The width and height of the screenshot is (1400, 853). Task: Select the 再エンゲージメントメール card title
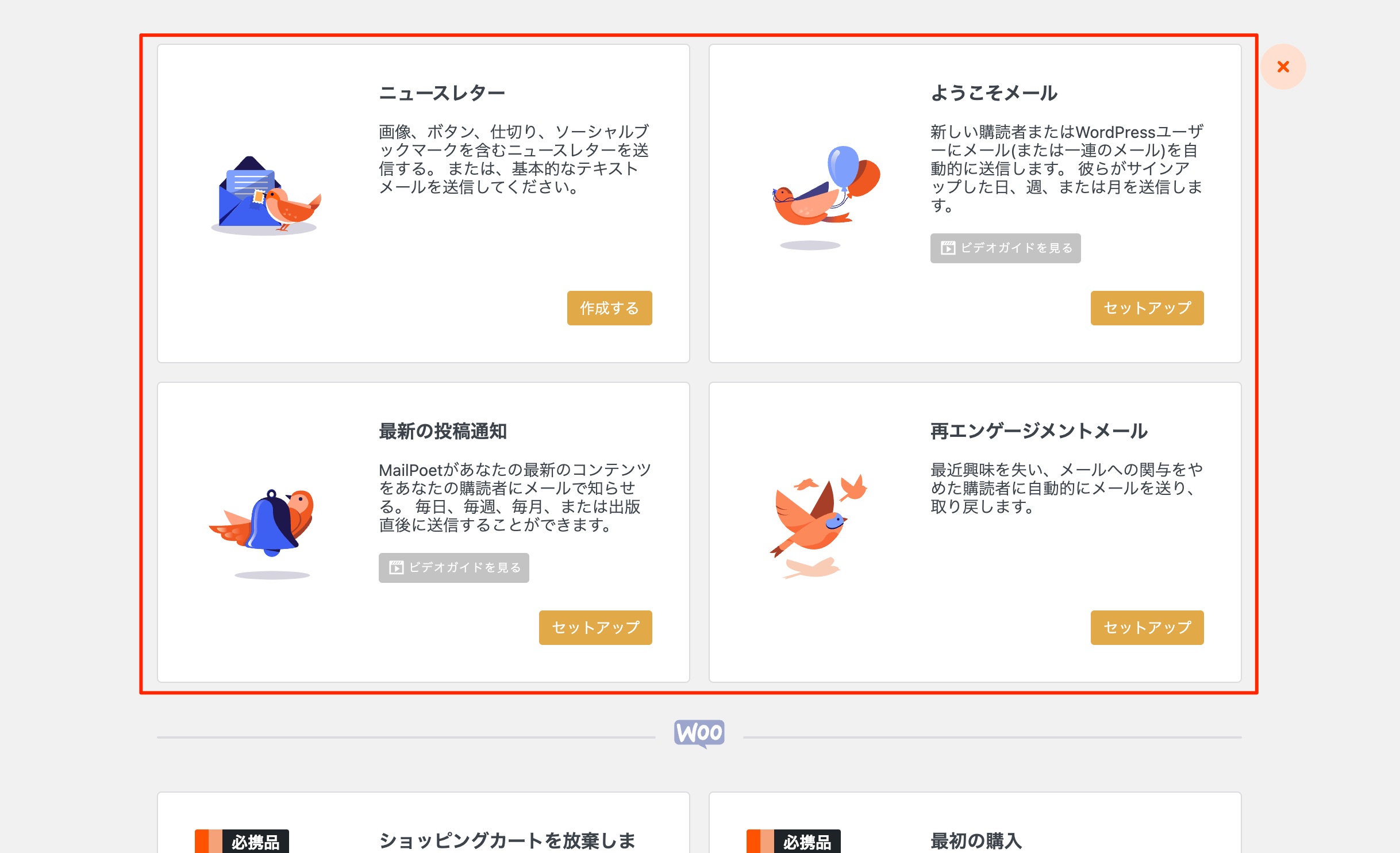tap(1039, 431)
